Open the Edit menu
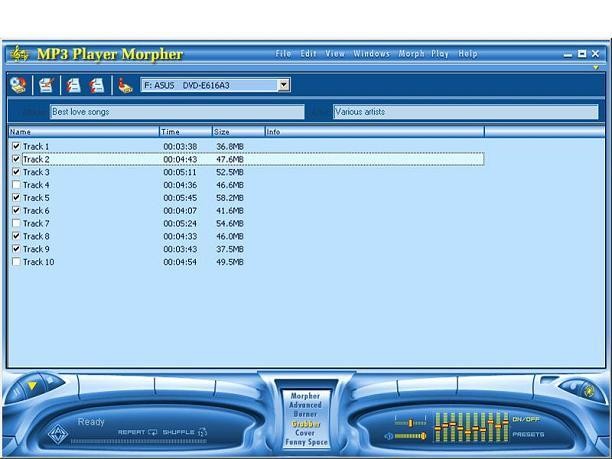 click(x=308, y=54)
